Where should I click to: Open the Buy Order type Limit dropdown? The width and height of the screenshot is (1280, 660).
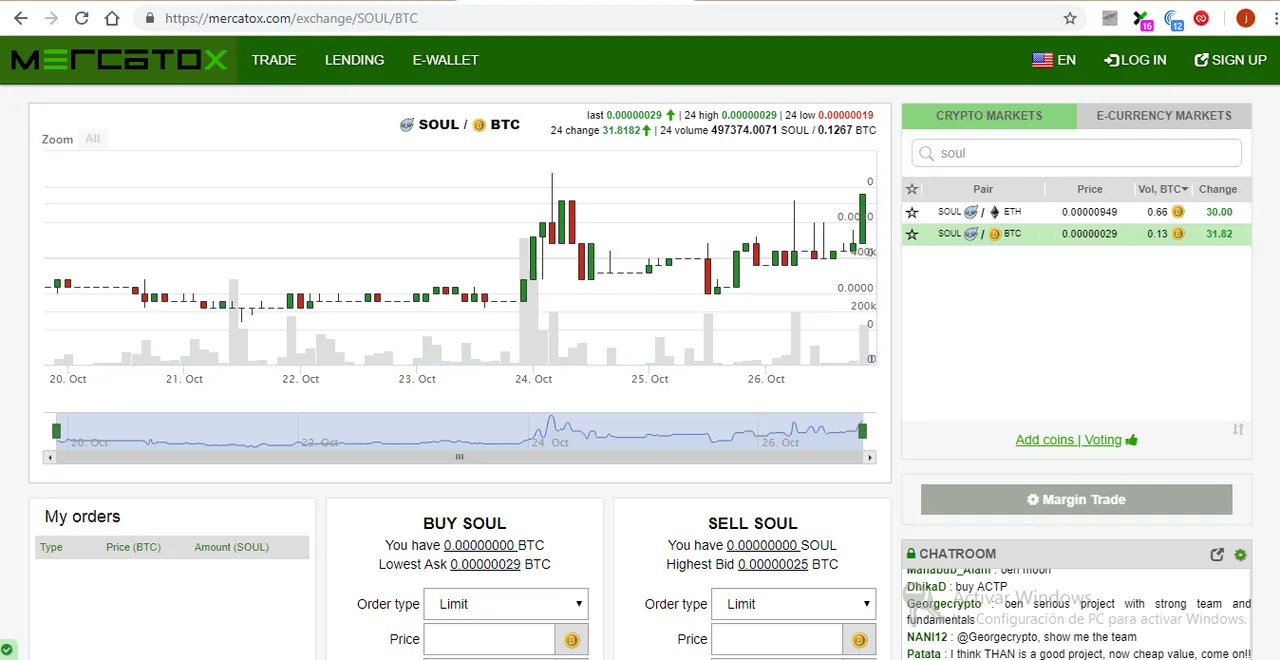pos(506,604)
